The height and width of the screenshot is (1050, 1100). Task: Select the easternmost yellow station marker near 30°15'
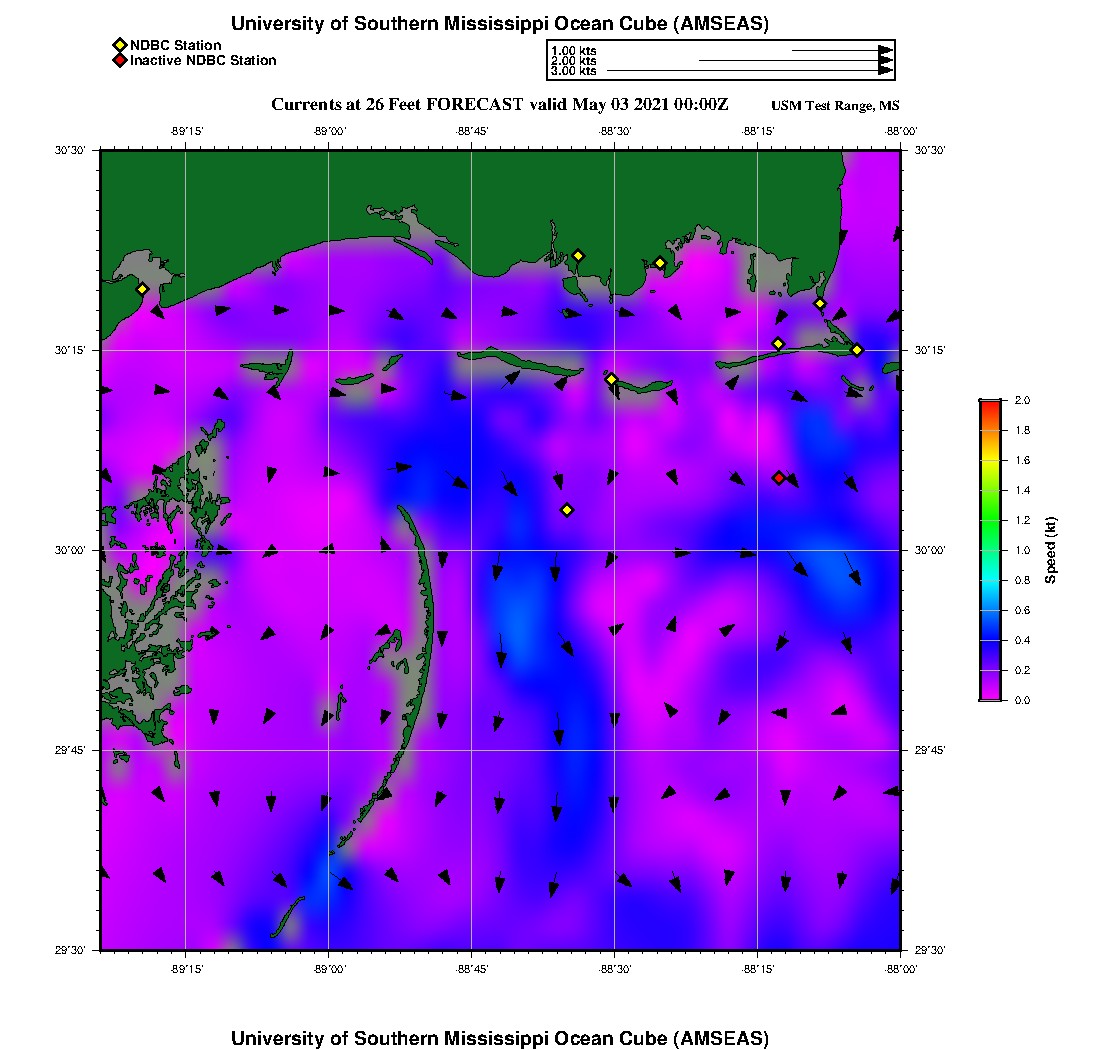point(857,349)
